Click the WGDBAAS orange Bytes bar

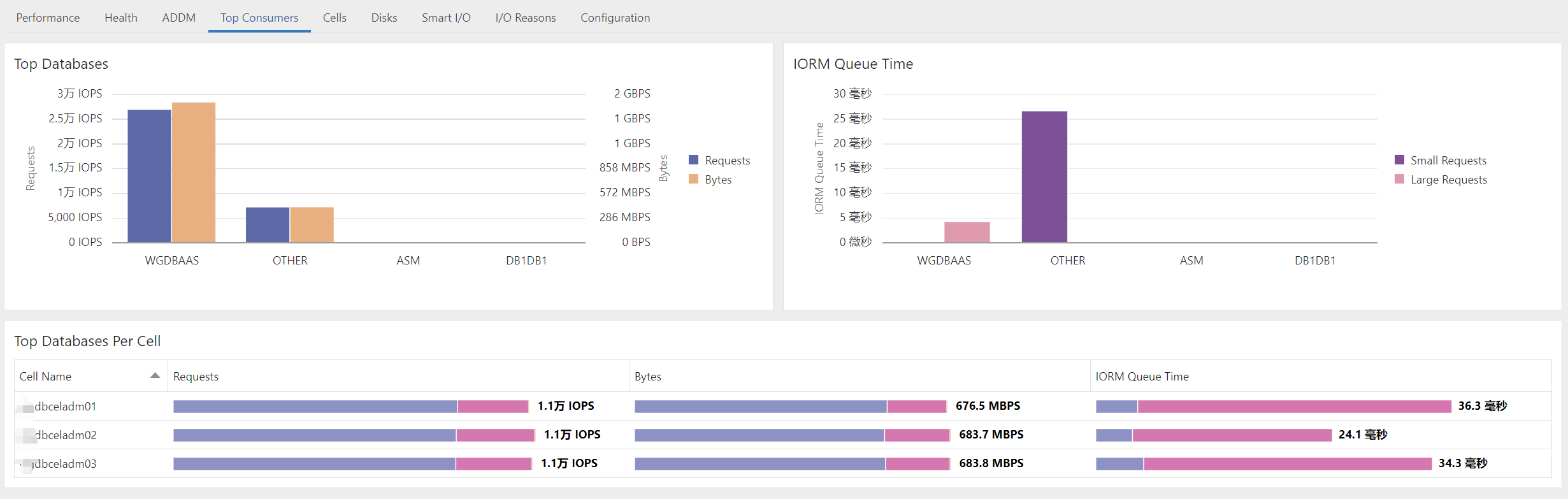coord(194,172)
